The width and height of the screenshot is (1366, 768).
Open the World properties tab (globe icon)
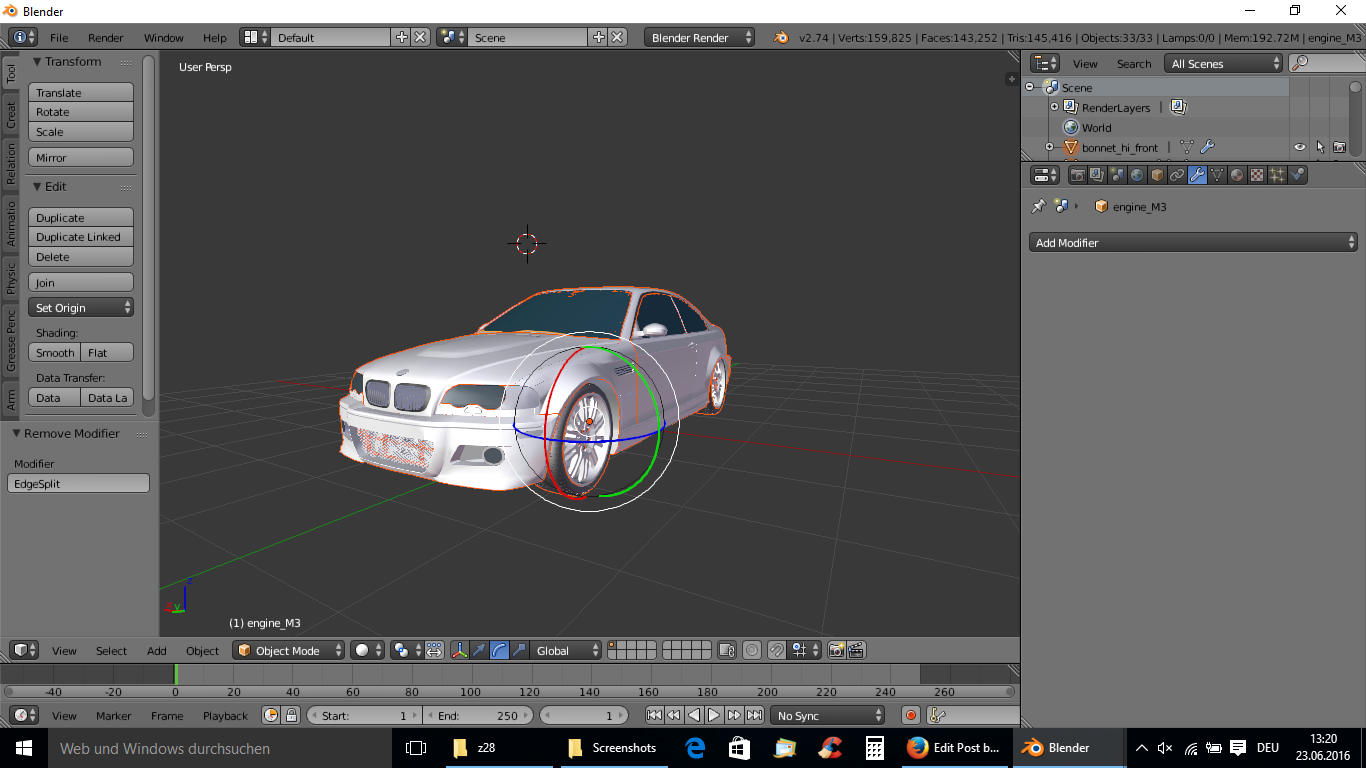tap(1137, 175)
